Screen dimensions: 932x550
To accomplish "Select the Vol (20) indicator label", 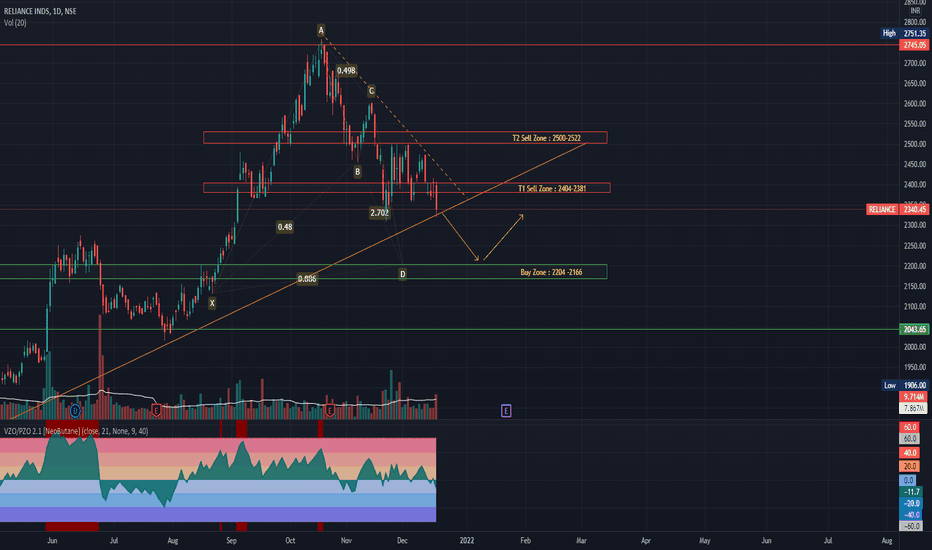I will [x=15, y=23].
